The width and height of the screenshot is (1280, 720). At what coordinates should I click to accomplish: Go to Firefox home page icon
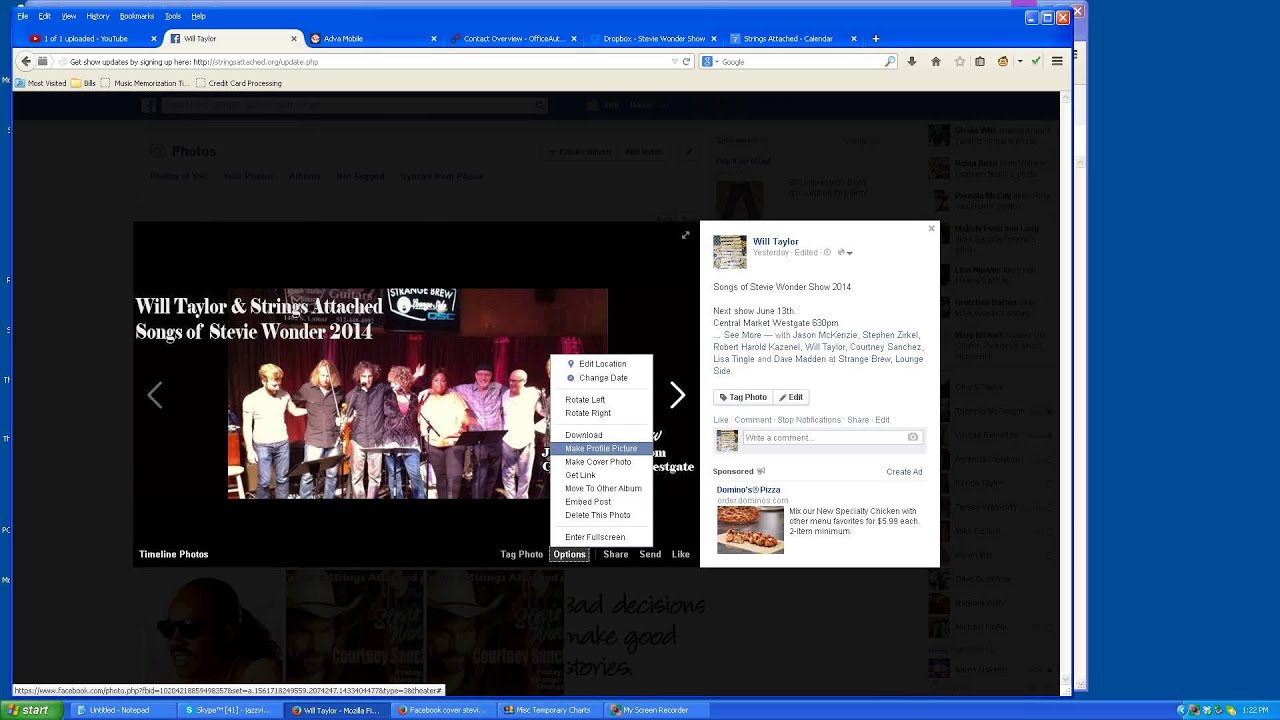coord(935,61)
